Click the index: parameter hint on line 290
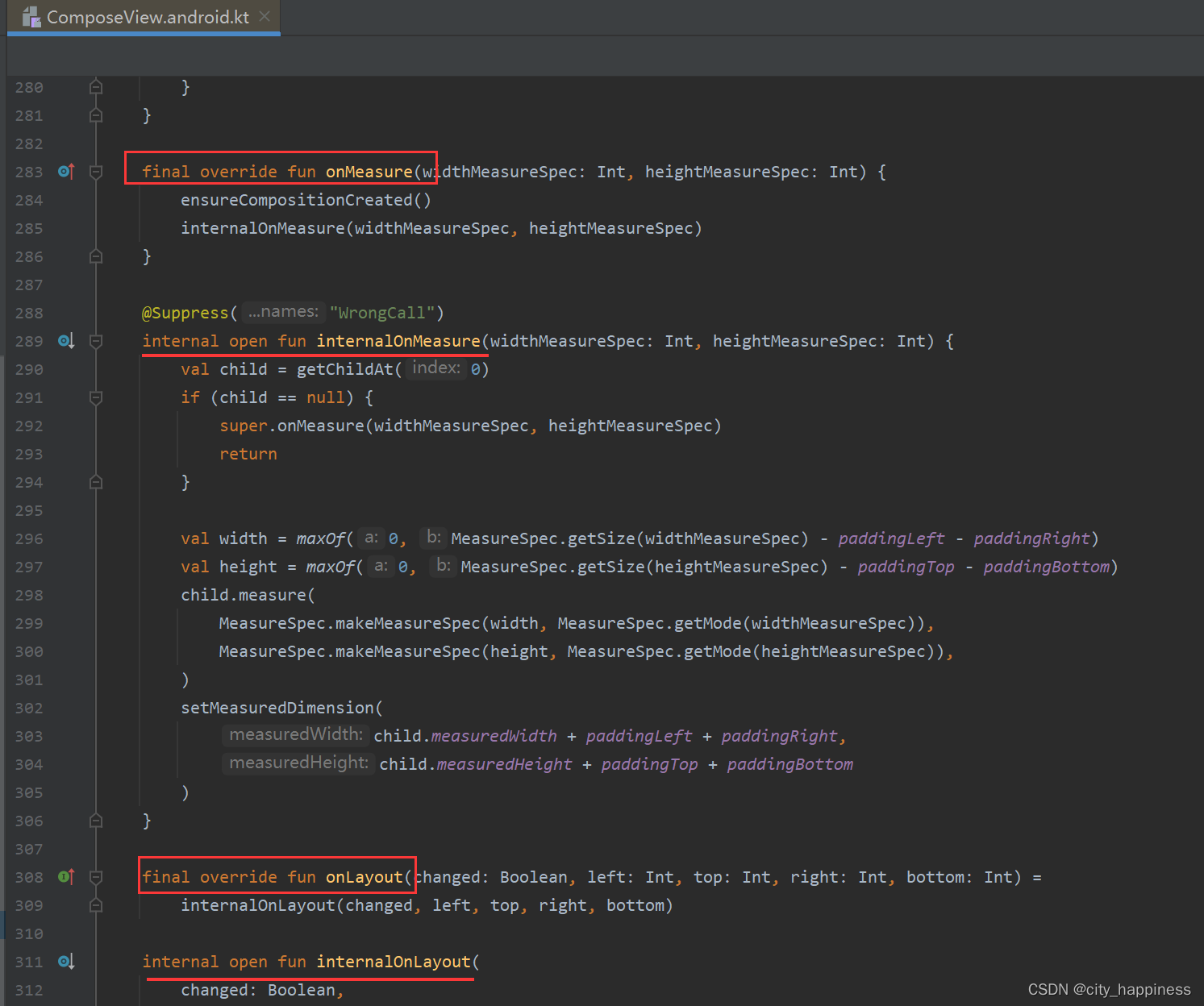 pyautogui.click(x=436, y=368)
